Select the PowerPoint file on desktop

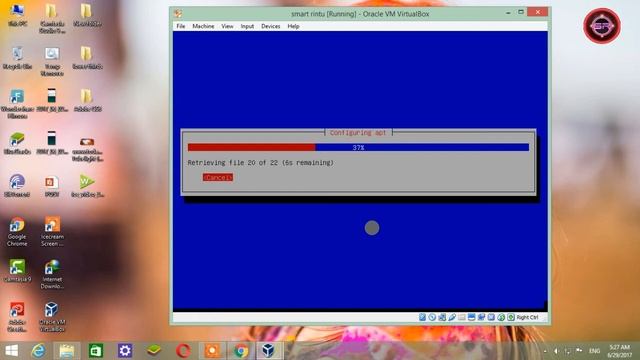pyautogui.click(x=52, y=186)
